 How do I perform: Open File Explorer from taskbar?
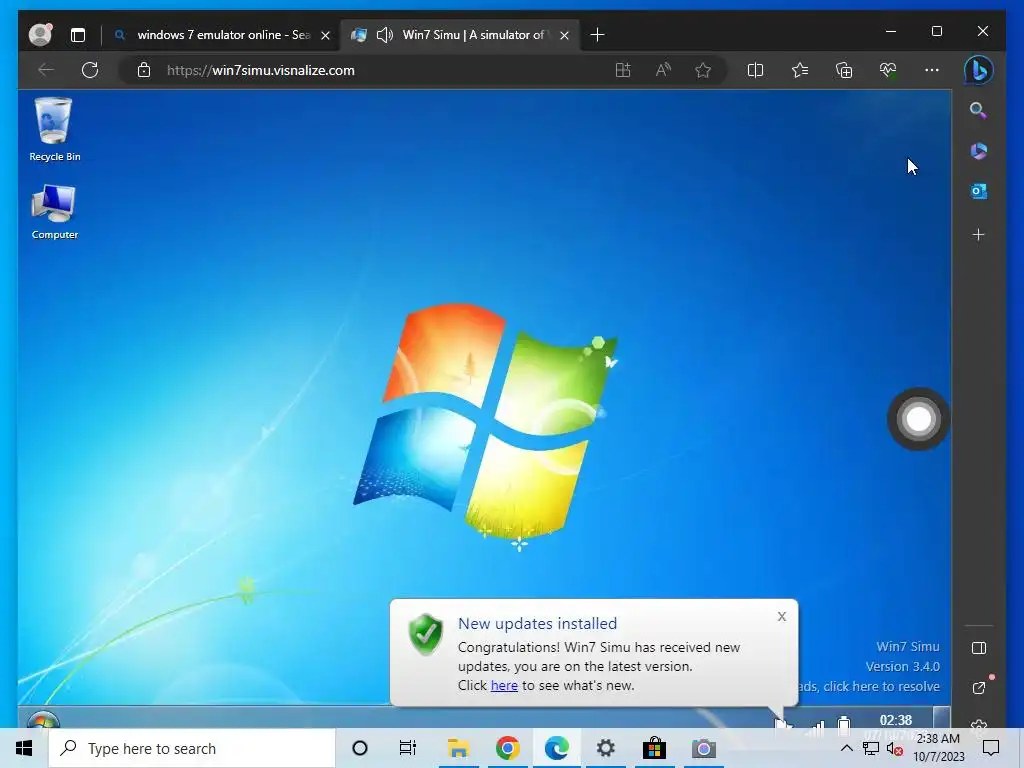pyautogui.click(x=458, y=748)
